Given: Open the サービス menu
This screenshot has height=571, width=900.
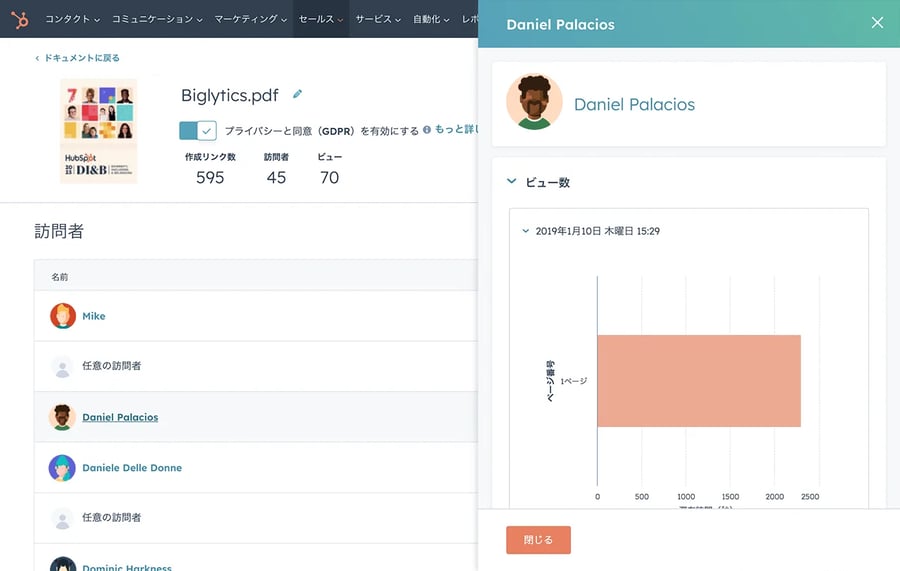Looking at the screenshot, I should click(378, 19).
